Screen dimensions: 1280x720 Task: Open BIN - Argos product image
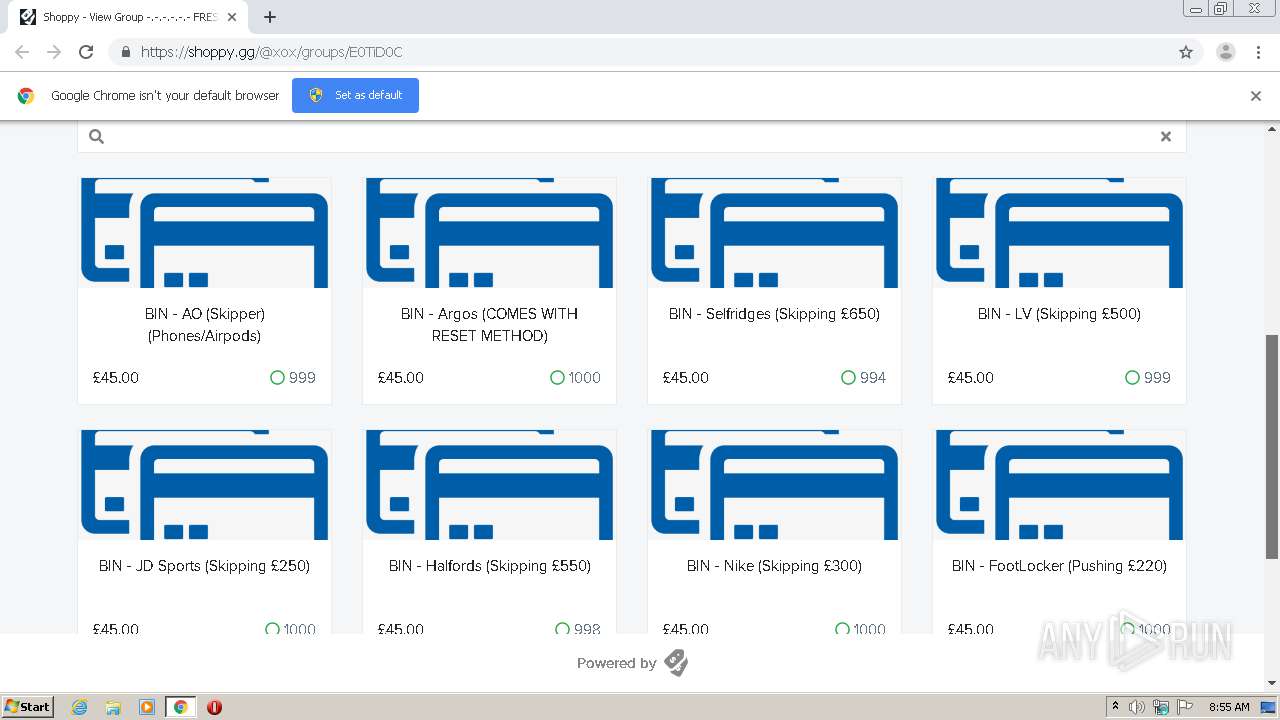pyautogui.click(x=490, y=233)
